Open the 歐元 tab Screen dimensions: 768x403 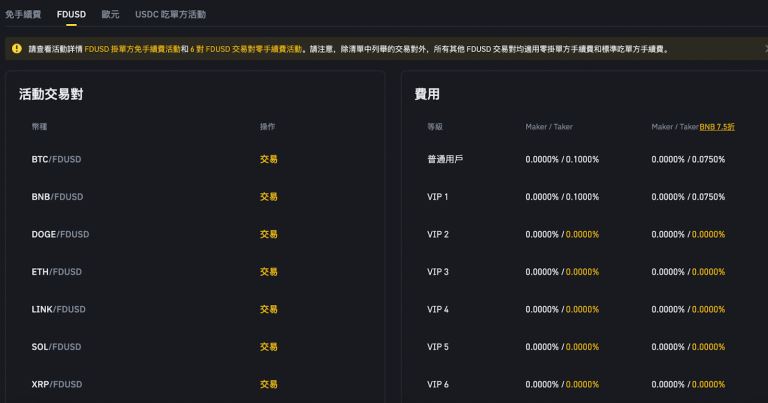(x=110, y=14)
